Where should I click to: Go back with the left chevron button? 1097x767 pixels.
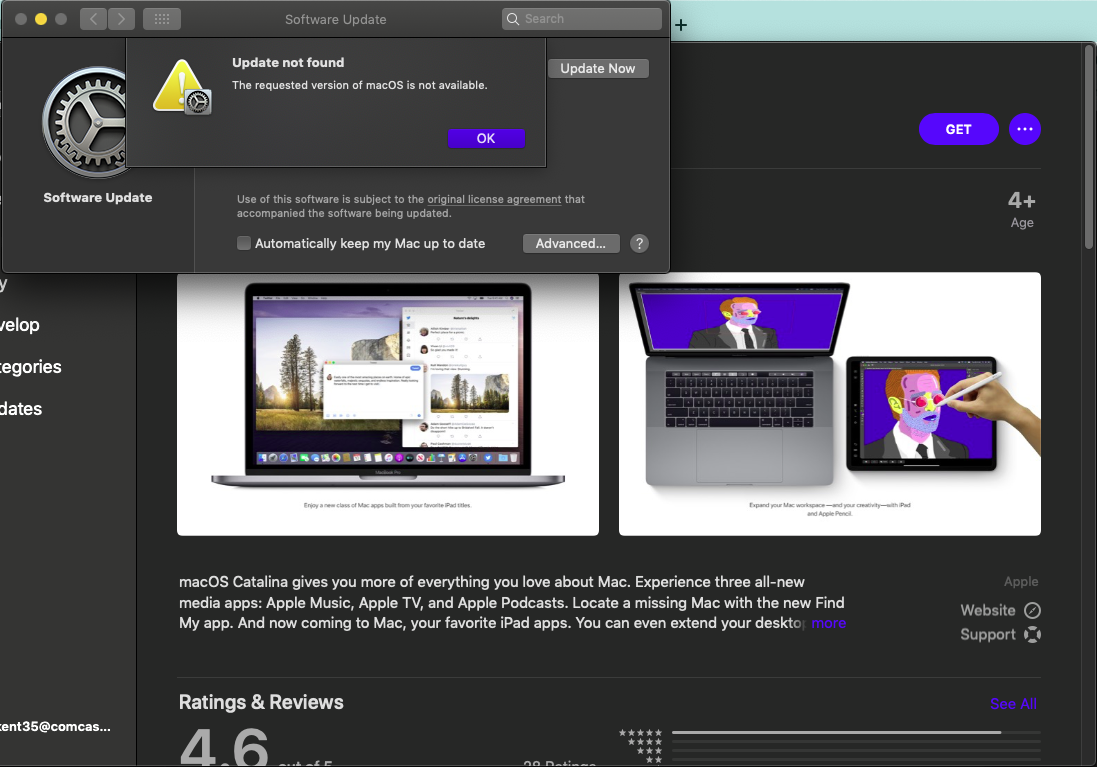click(94, 19)
